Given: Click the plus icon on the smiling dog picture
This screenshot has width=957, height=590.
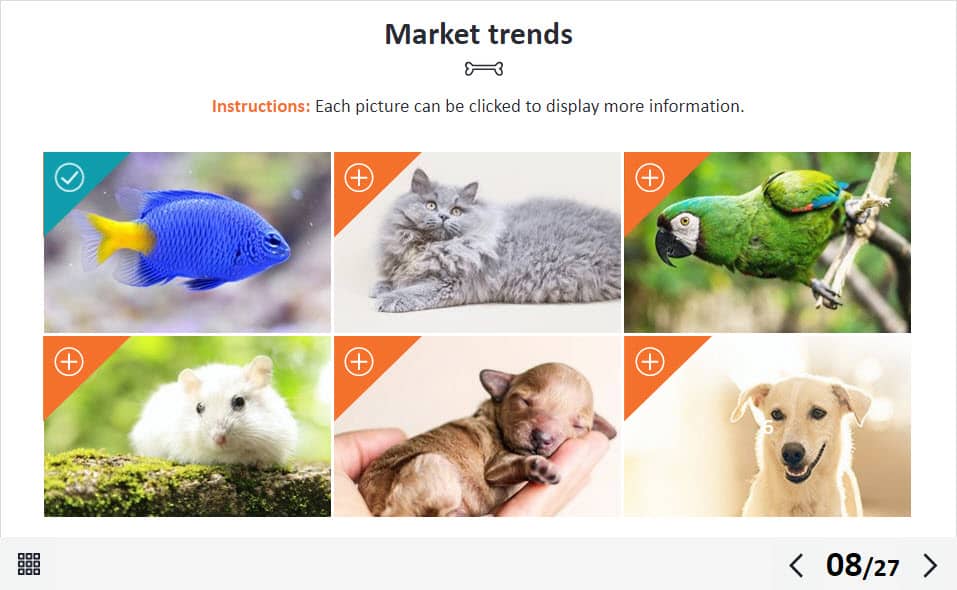Looking at the screenshot, I should pos(649,362).
